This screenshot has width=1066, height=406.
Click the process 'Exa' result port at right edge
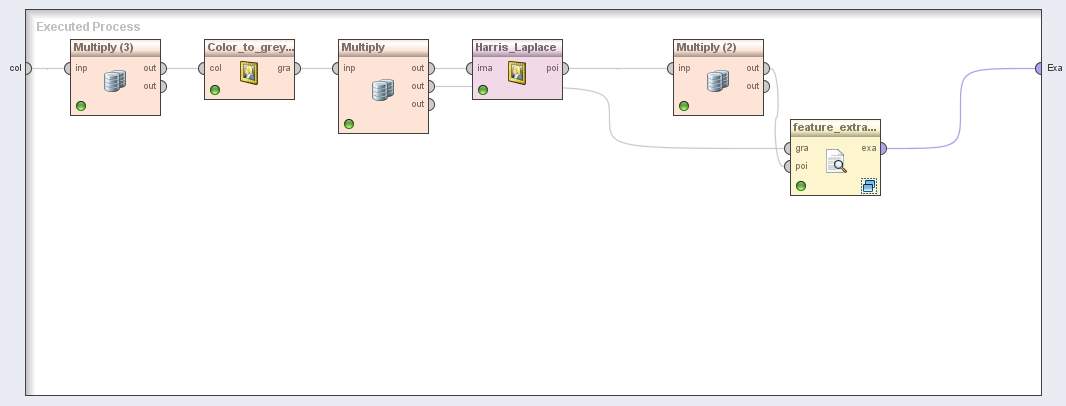pos(1039,68)
